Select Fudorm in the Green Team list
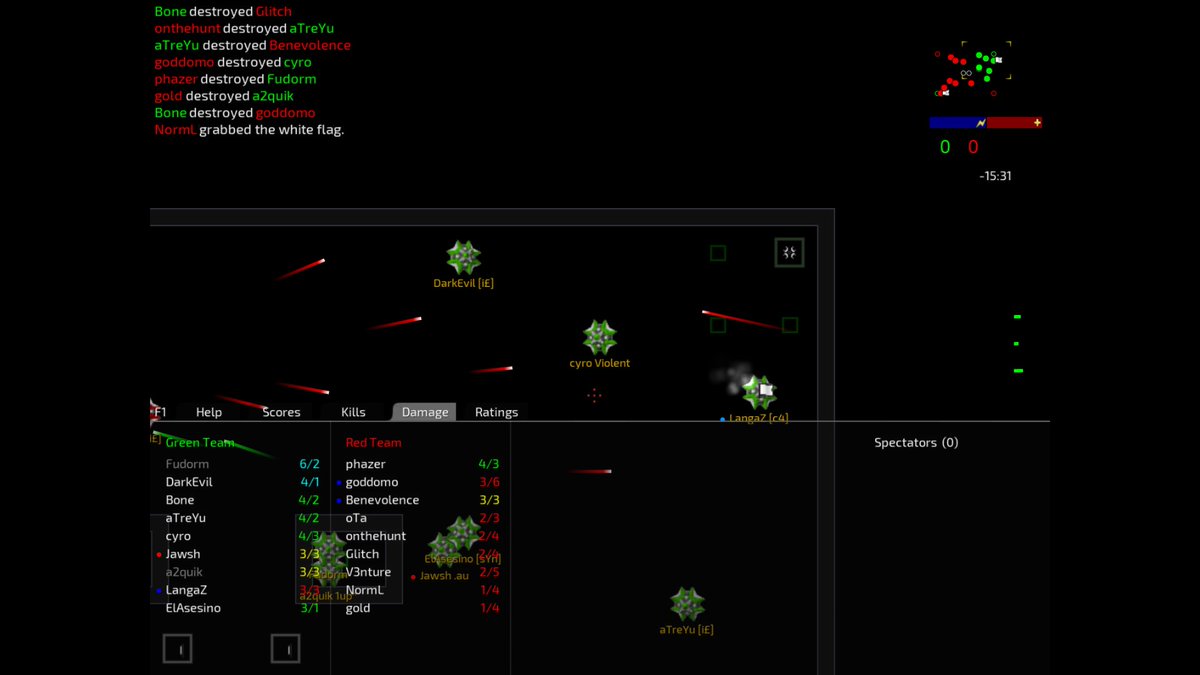Screen dimensions: 1200x675 click(x=187, y=464)
